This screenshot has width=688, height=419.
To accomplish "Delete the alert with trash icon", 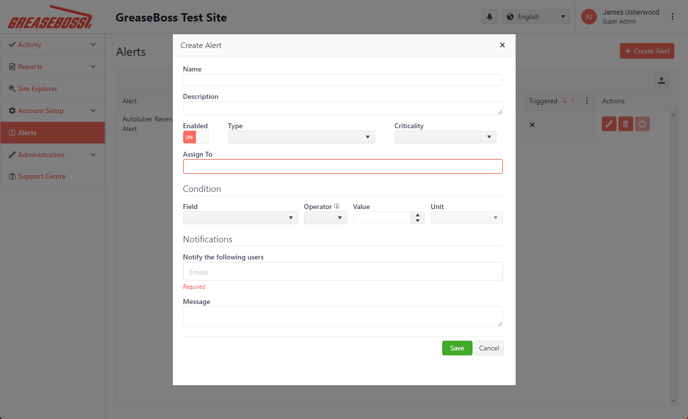I will (626, 124).
